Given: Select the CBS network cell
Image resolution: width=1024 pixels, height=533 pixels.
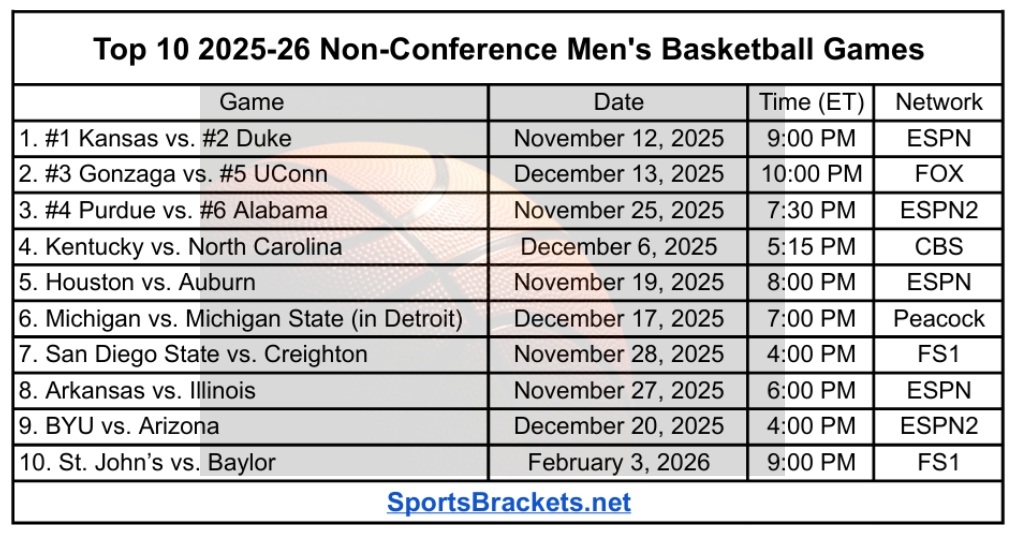Looking at the screenshot, I should (x=938, y=246).
